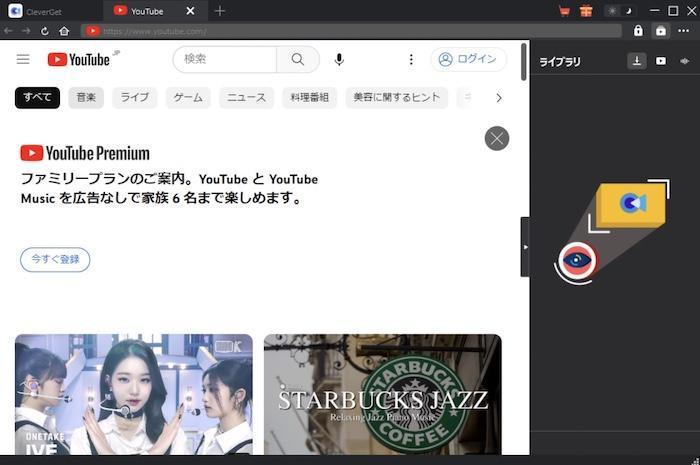Click the magnifier search button
700x465 pixels.
coord(298,59)
